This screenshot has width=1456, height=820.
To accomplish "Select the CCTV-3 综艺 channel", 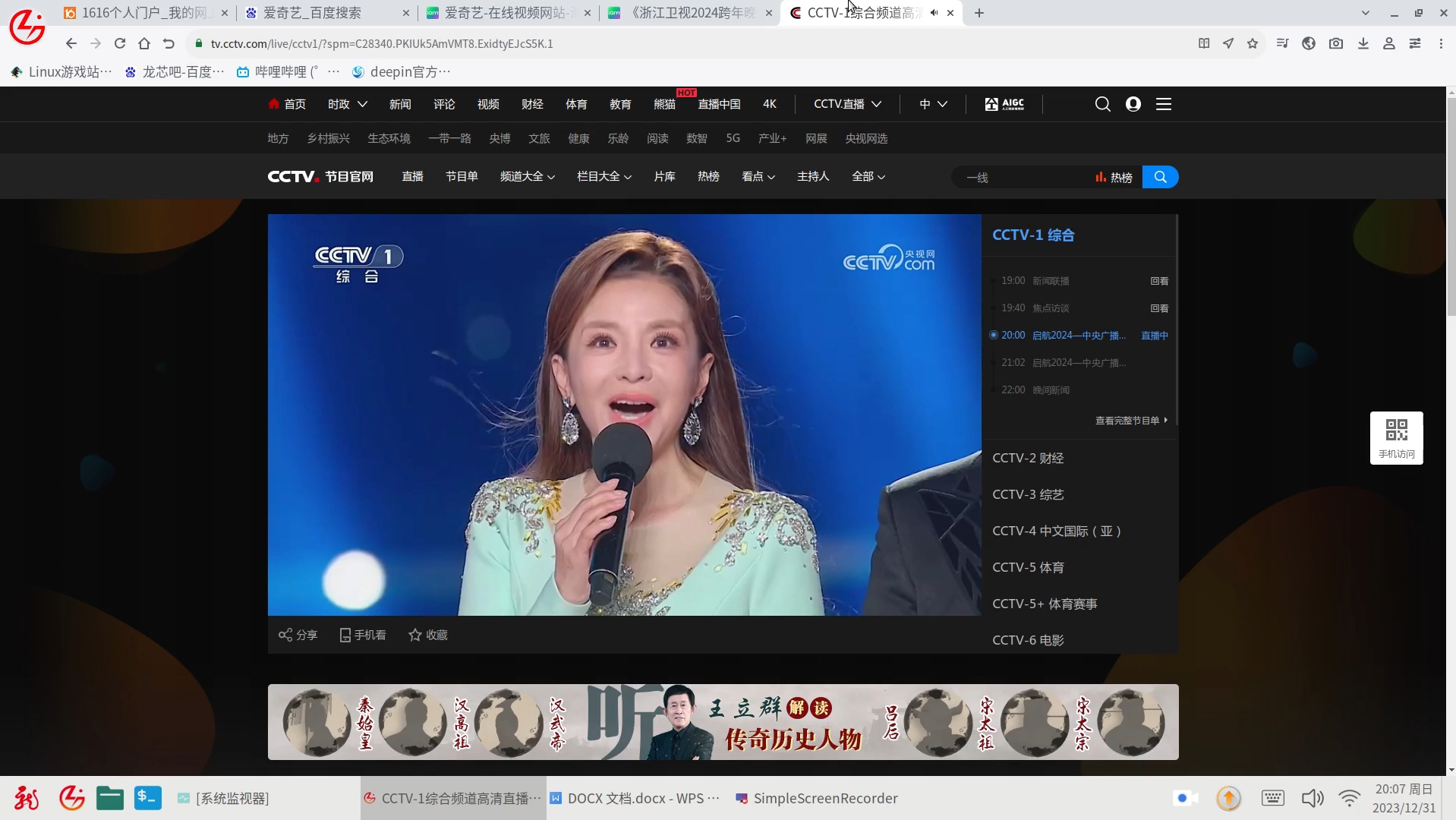I will (1028, 494).
